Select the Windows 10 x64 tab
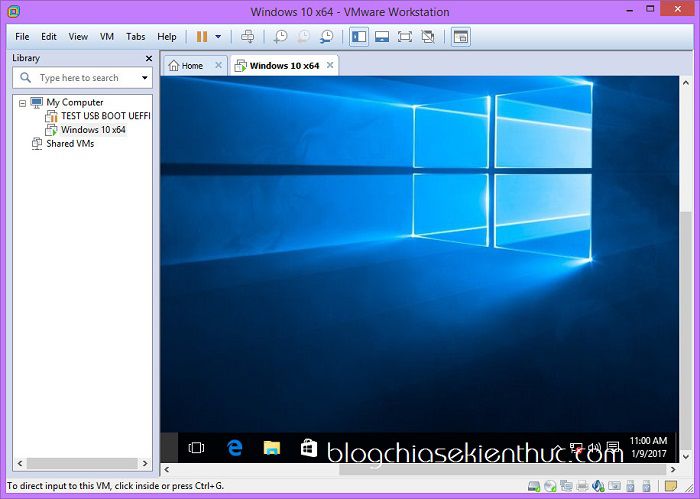This screenshot has width=700, height=499. [284, 66]
